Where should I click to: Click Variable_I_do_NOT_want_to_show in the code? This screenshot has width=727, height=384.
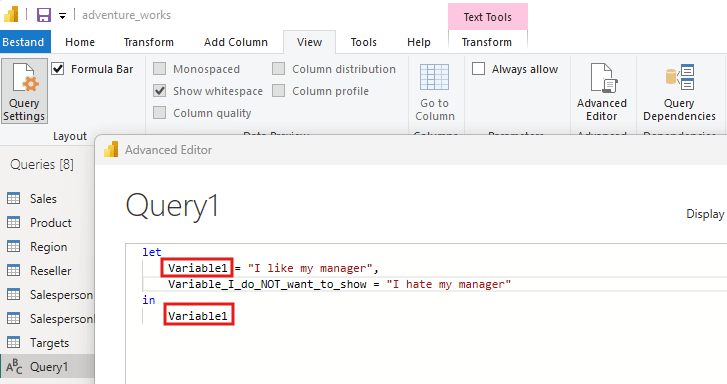coord(268,284)
